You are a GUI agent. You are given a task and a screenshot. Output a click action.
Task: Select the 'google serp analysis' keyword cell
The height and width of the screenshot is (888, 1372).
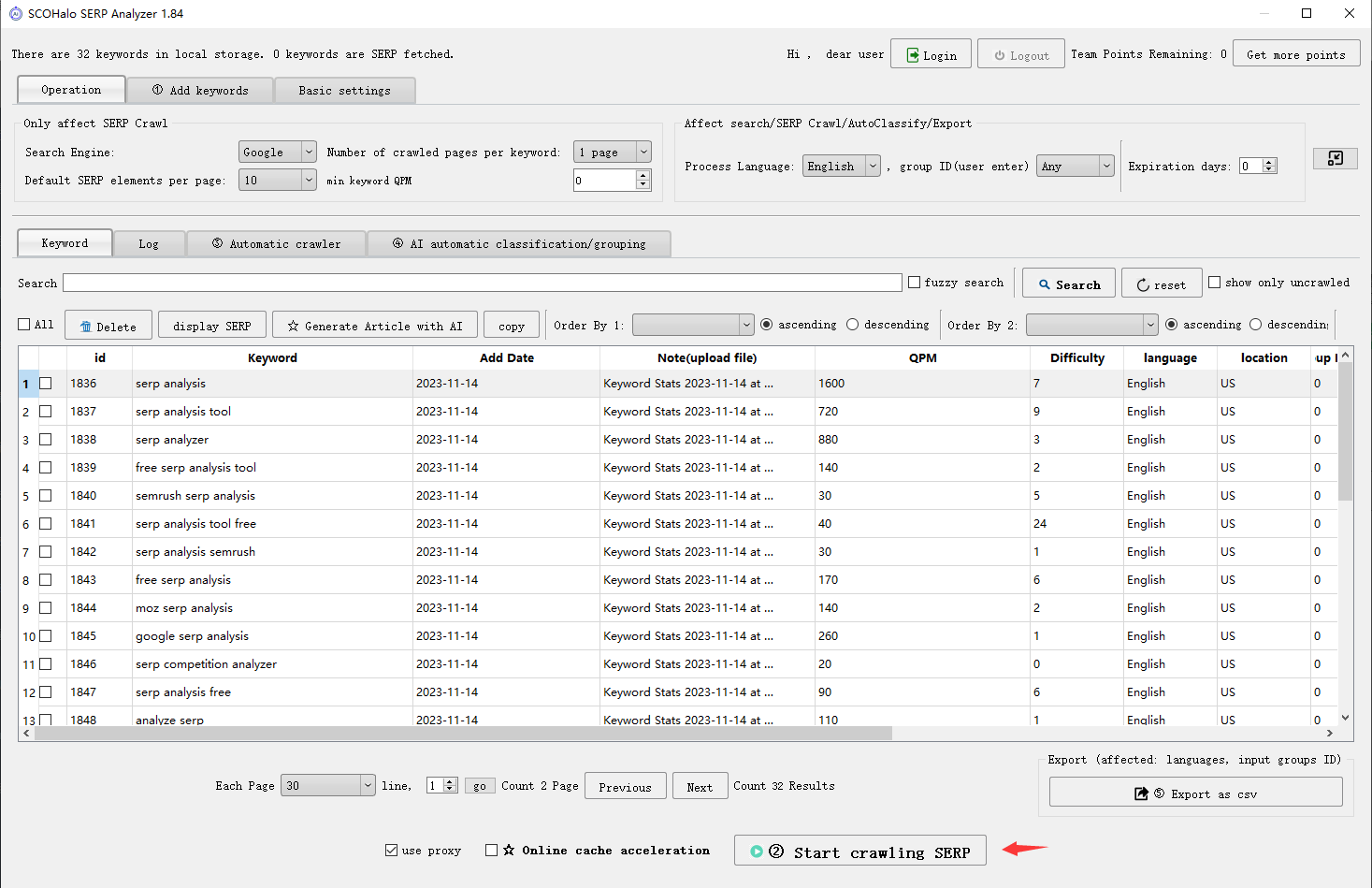pos(272,635)
